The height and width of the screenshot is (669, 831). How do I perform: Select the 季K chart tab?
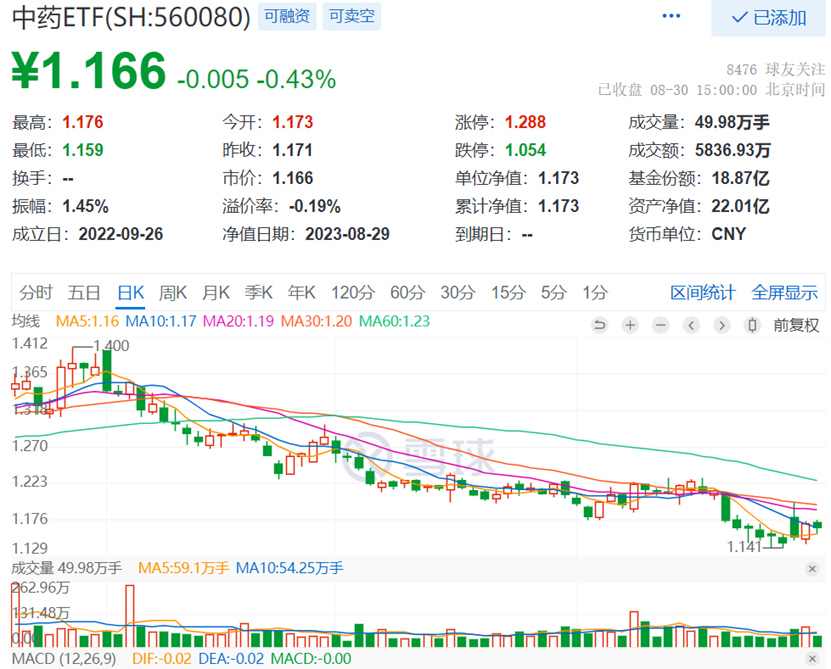tap(259, 292)
